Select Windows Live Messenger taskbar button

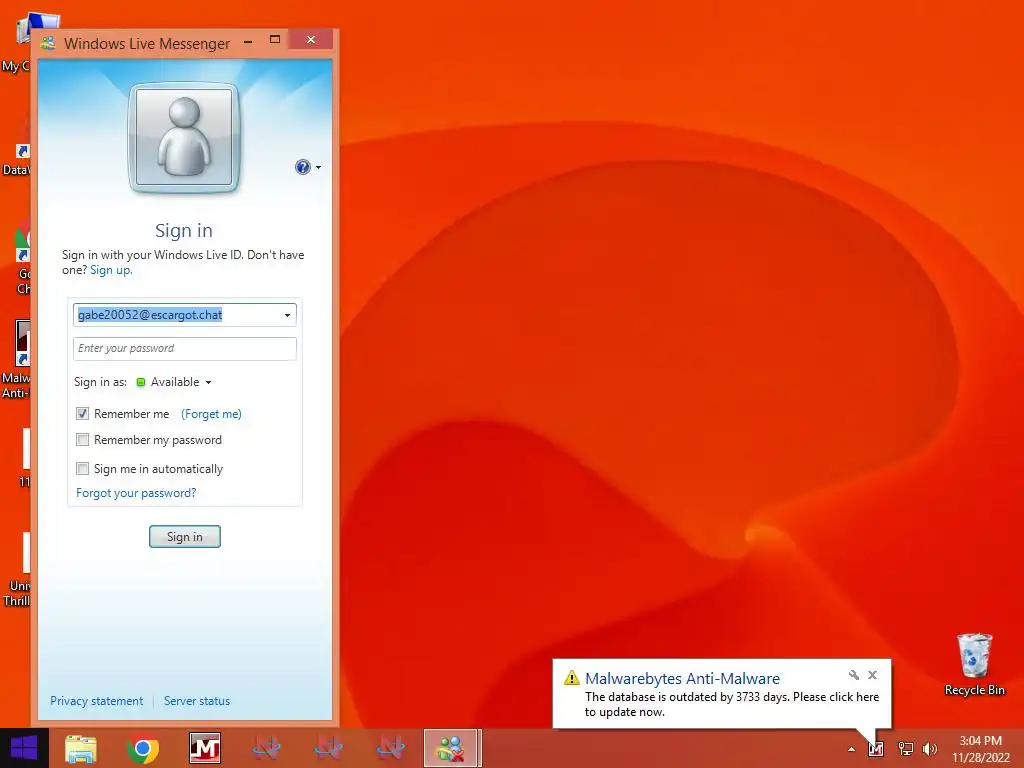pos(452,748)
